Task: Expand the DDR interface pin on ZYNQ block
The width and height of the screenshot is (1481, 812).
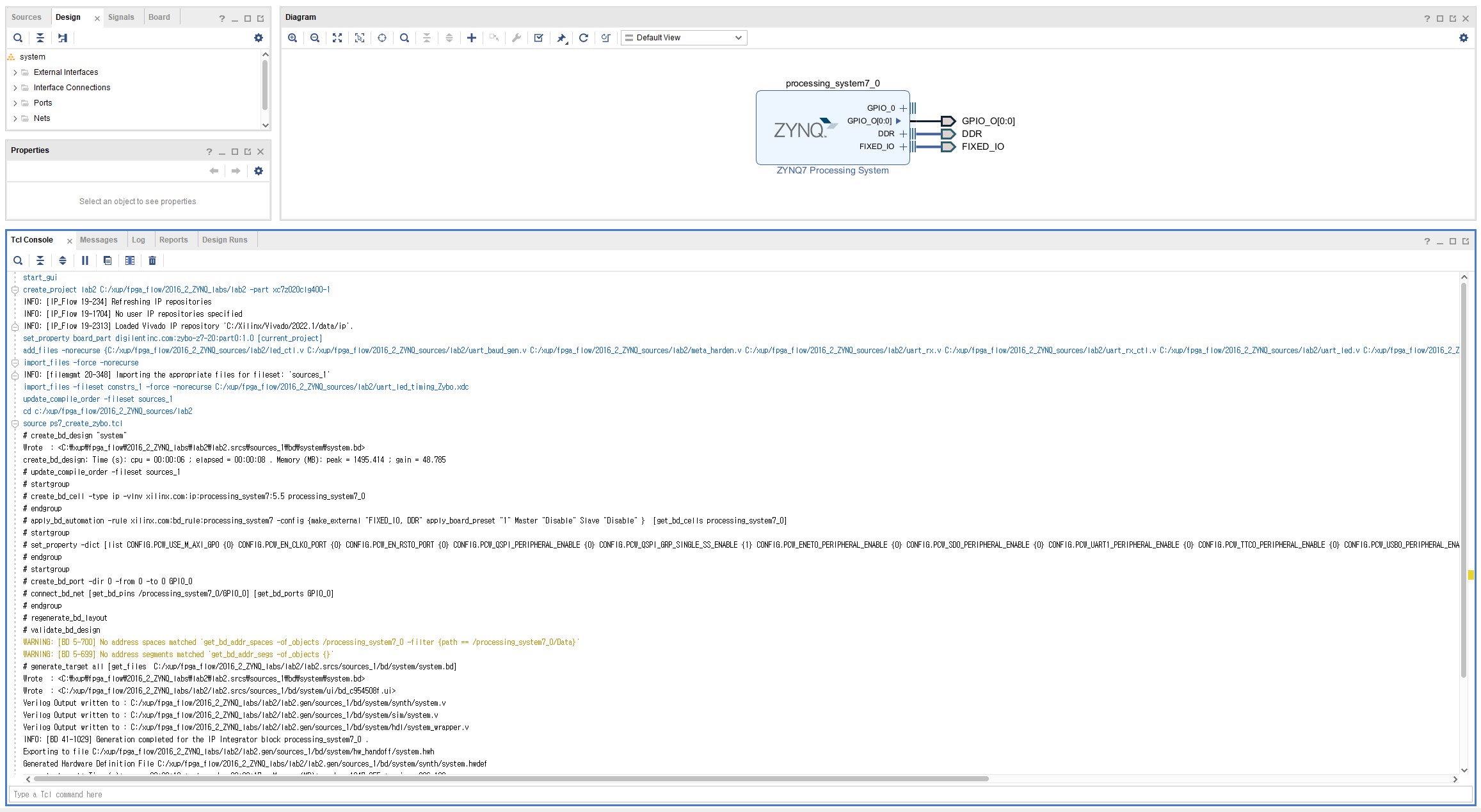Action: [903, 134]
